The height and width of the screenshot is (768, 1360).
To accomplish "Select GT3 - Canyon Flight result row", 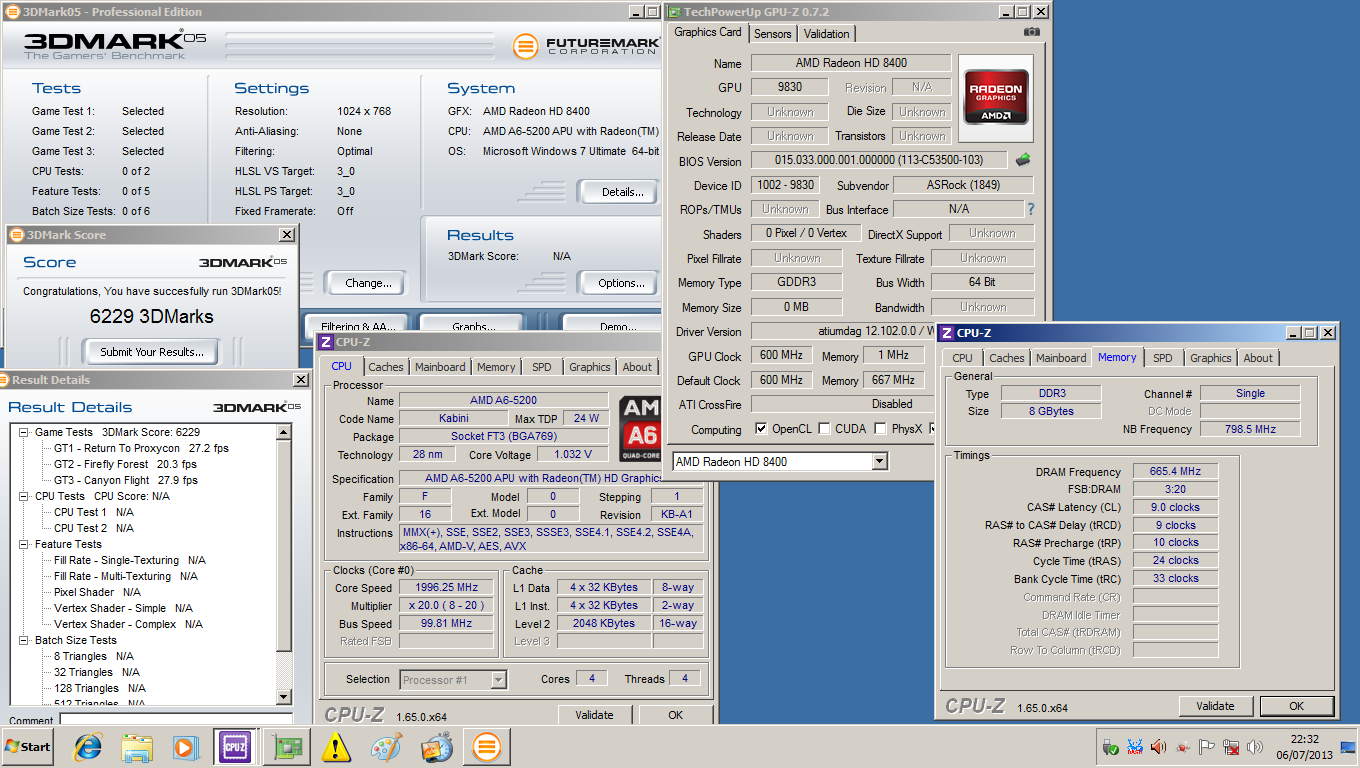I will tap(125, 480).
